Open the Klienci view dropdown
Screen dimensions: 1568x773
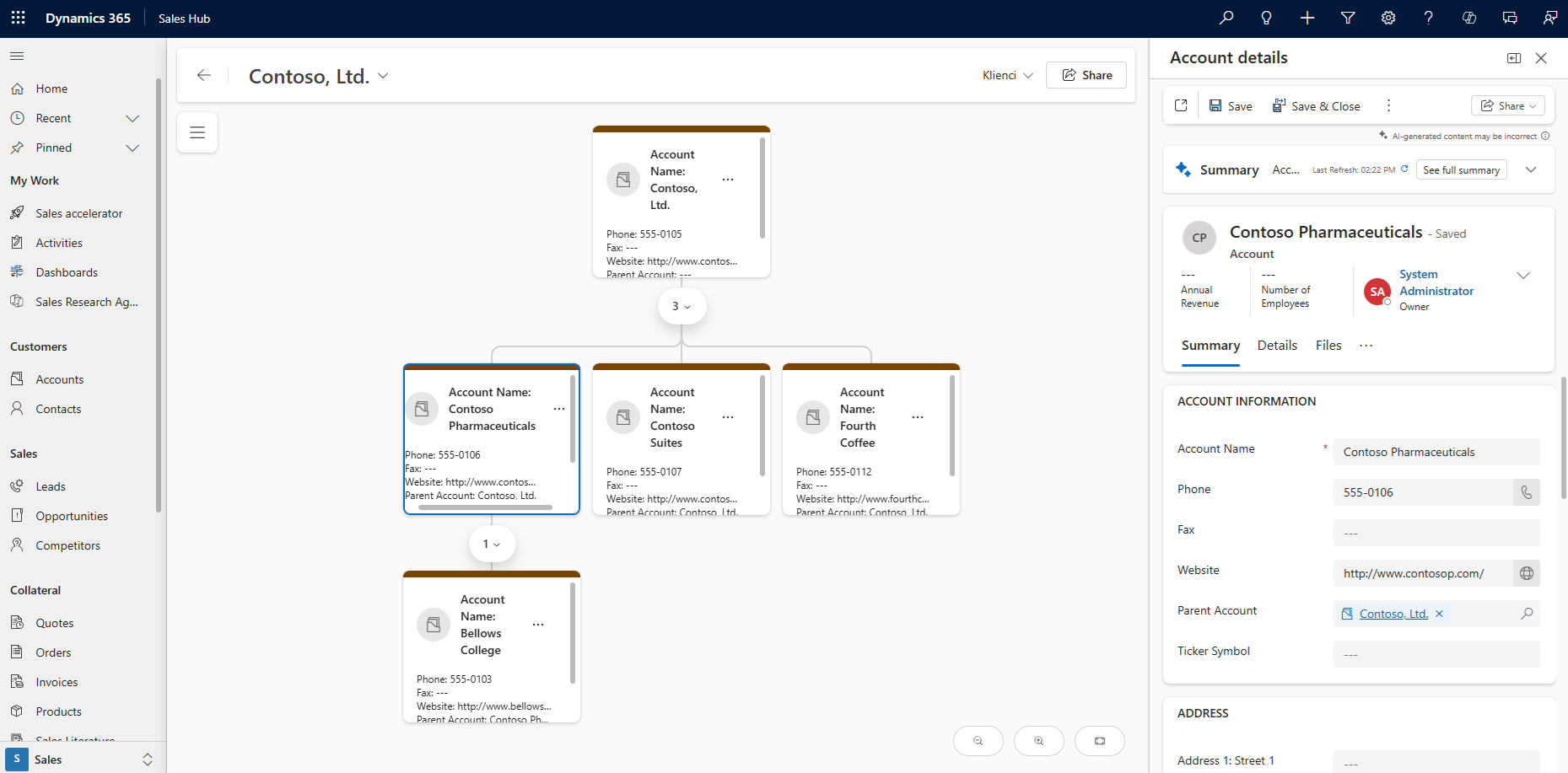point(1008,75)
